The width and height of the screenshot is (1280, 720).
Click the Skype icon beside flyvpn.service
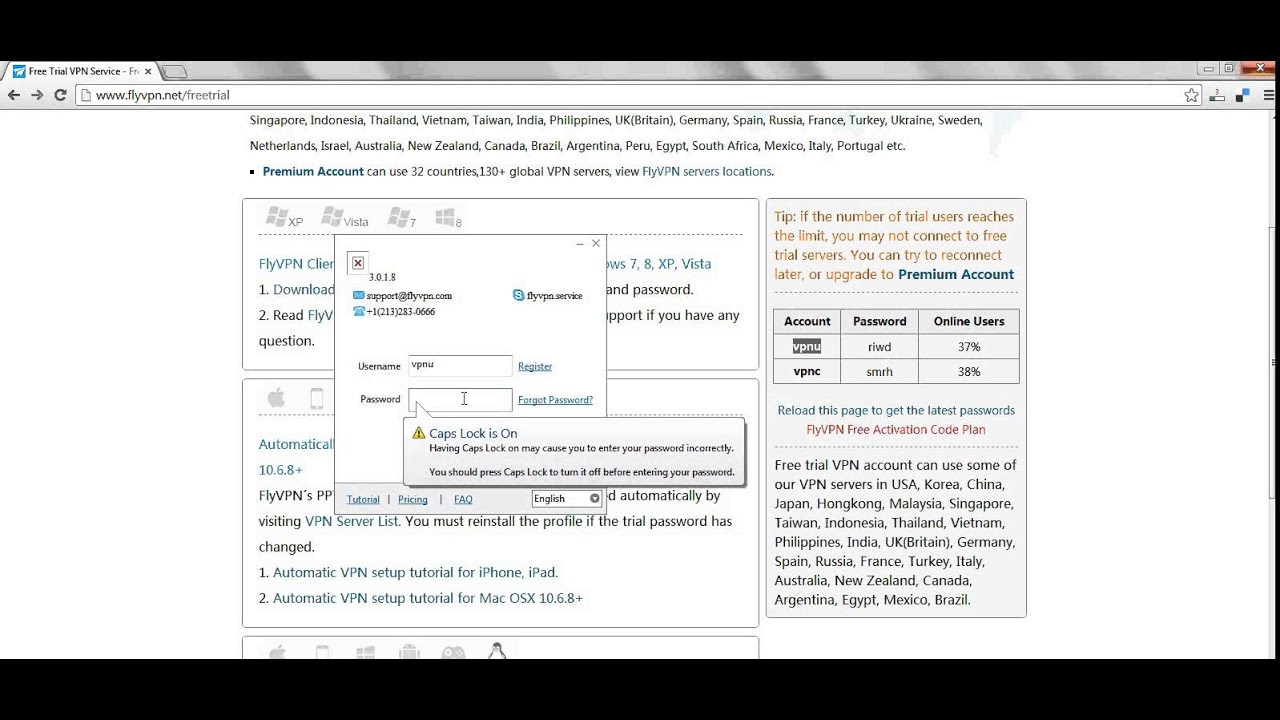point(518,296)
